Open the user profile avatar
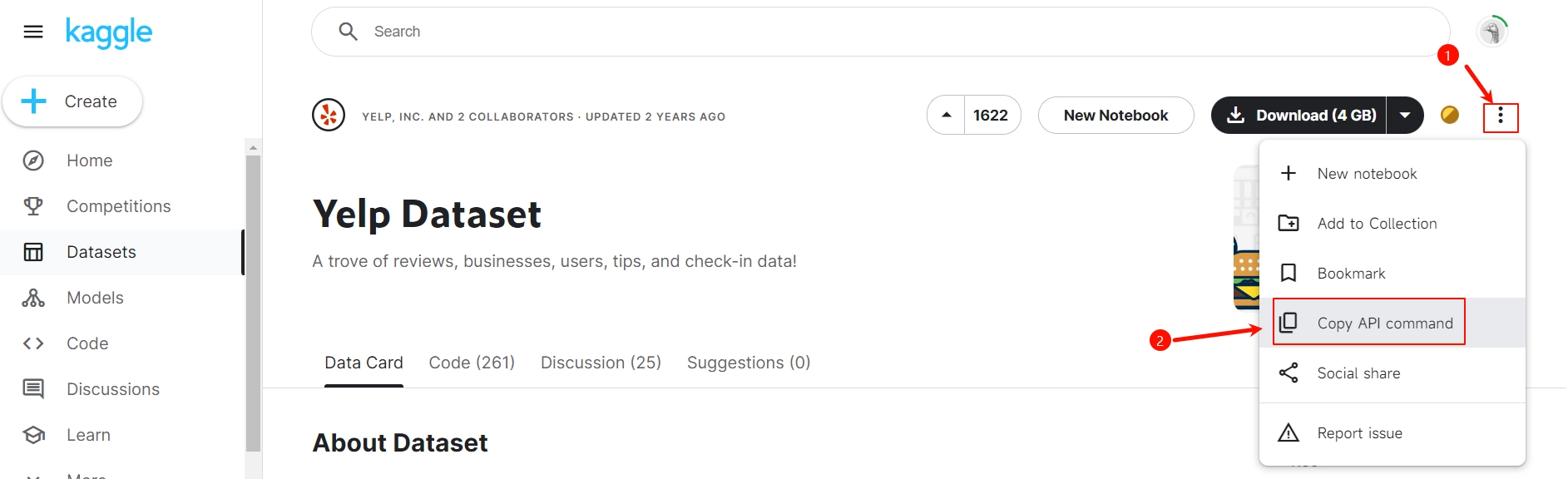The width and height of the screenshot is (1568, 479). 1492,32
